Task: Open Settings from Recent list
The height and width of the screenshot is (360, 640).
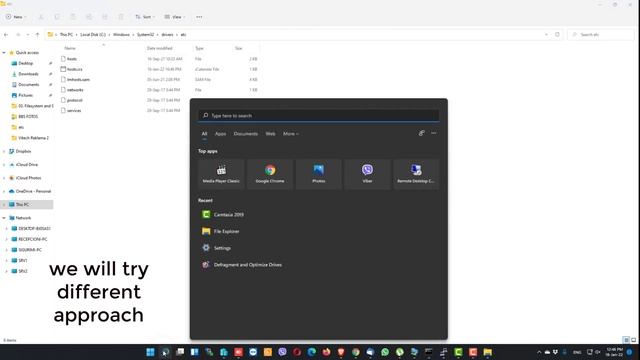Action: 217,248
